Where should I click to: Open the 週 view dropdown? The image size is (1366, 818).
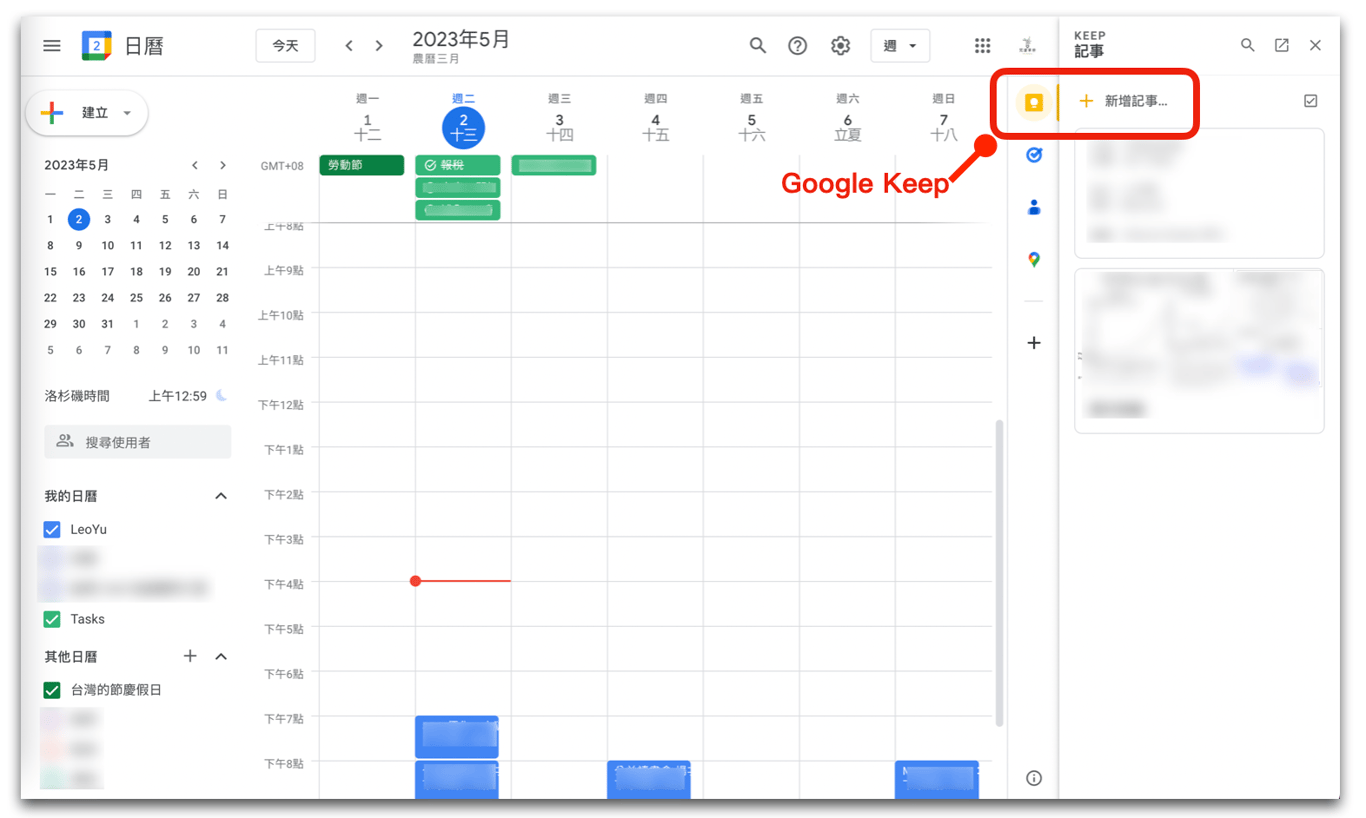click(x=900, y=46)
